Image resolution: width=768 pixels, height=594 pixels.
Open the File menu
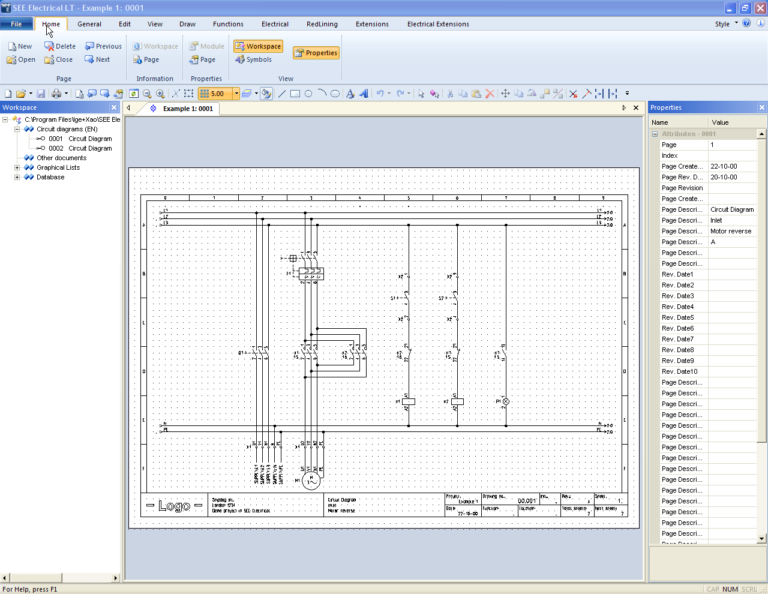(x=16, y=24)
